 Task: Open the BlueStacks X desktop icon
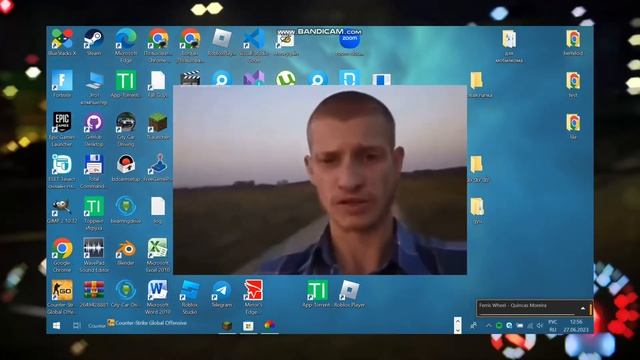point(62,42)
